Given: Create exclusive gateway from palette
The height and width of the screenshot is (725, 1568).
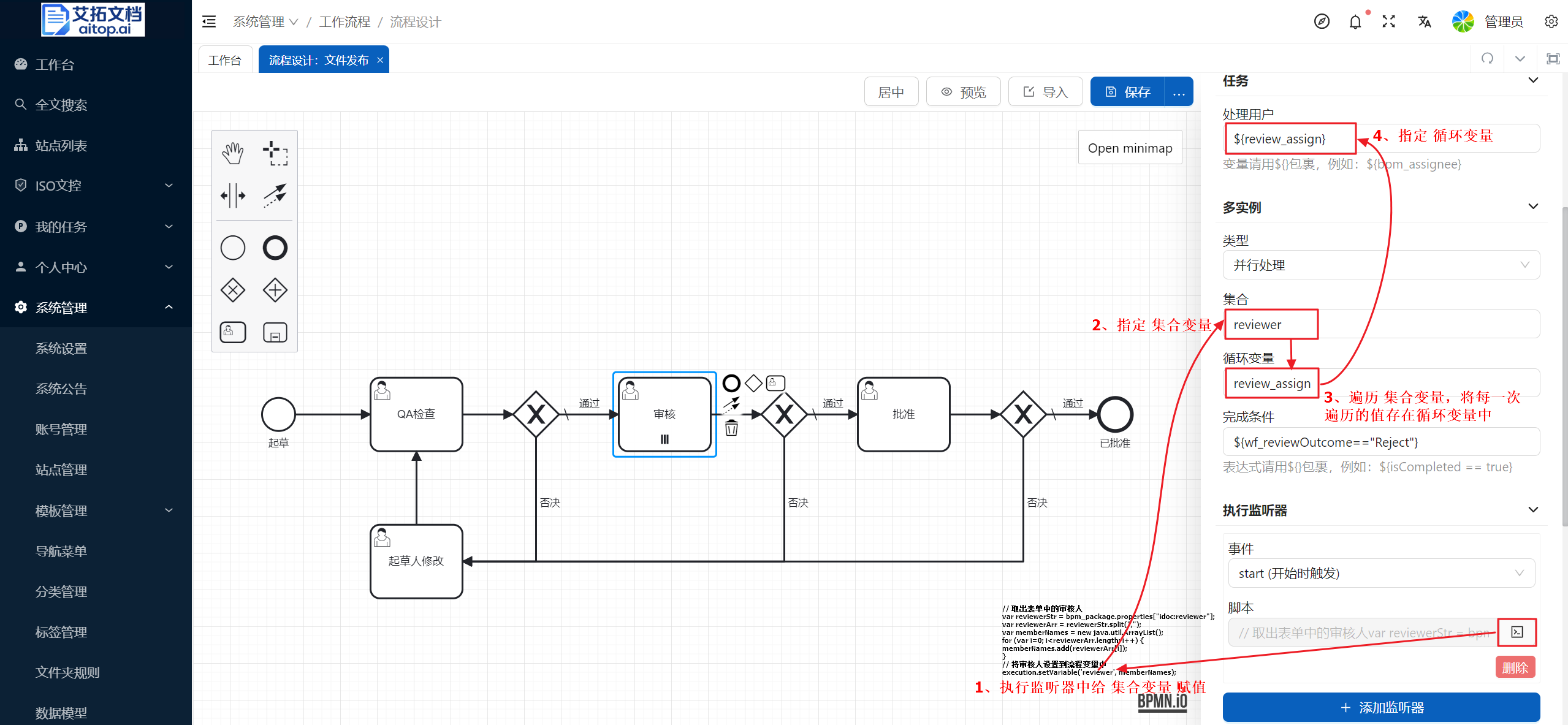Looking at the screenshot, I should (x=232, y=290).
